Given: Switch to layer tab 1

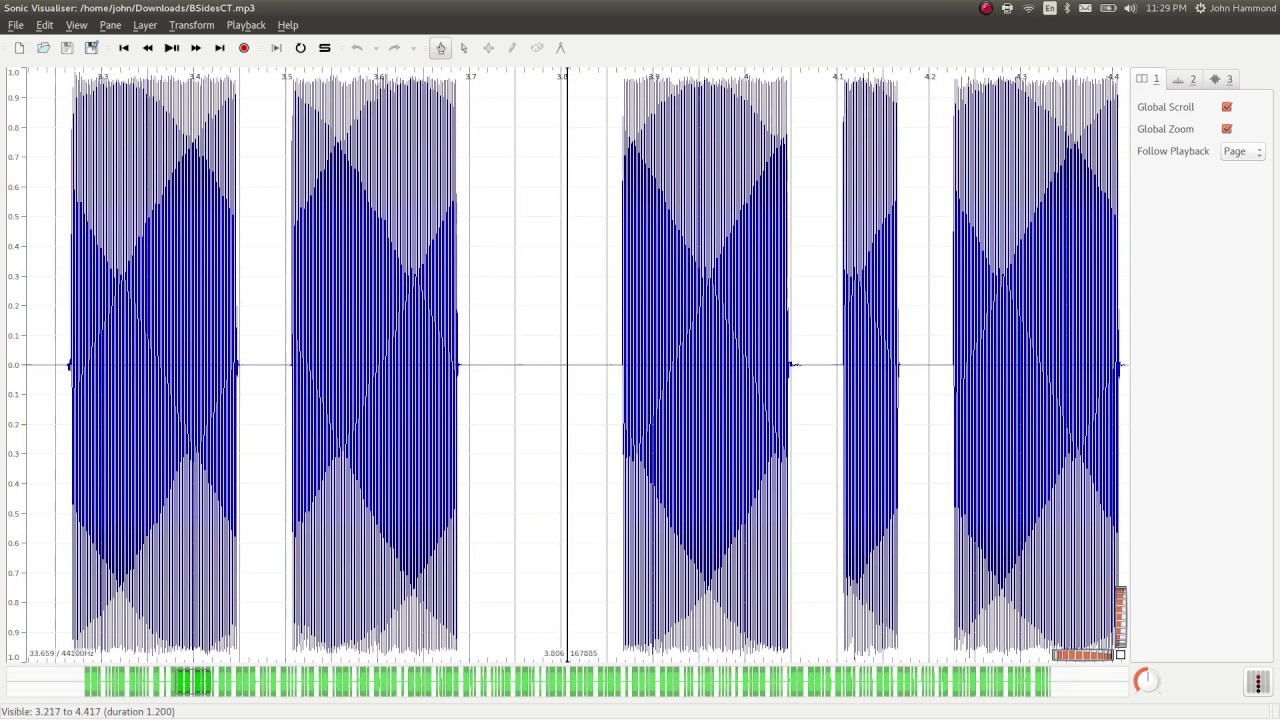Looking at the screenshot, I should [x=1148, y=79].
